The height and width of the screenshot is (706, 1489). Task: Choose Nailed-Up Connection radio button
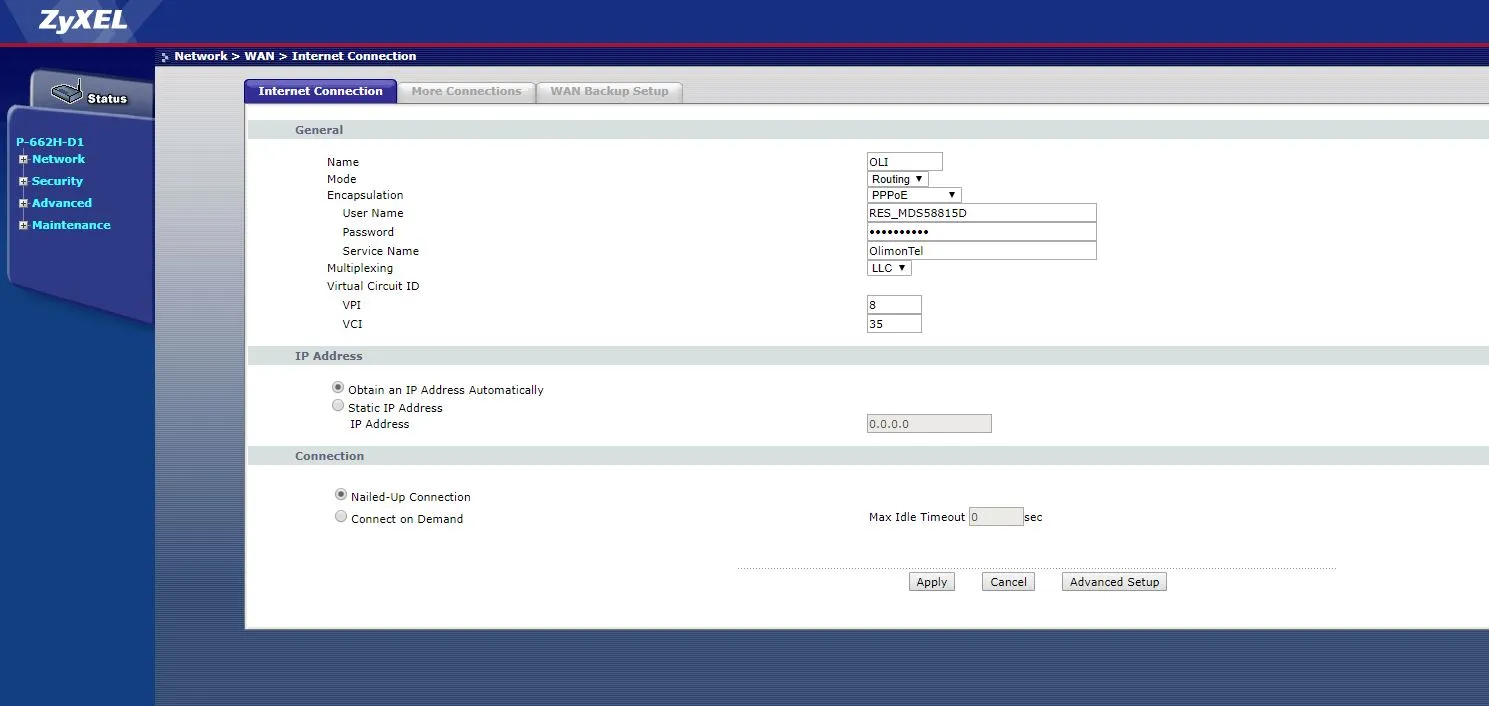coord(341,495)
